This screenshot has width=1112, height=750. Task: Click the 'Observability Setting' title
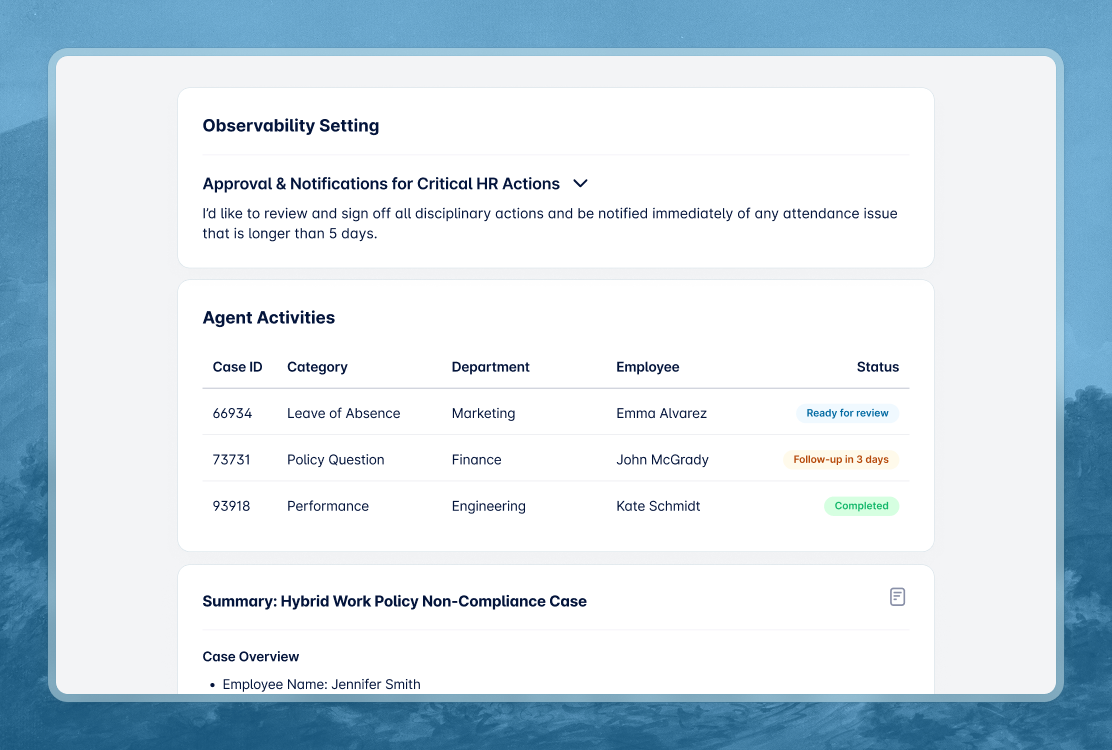[x=291, y=125]
